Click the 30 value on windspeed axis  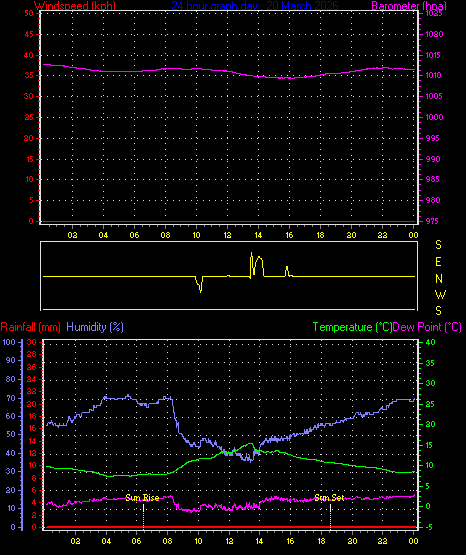coord(29,96)
